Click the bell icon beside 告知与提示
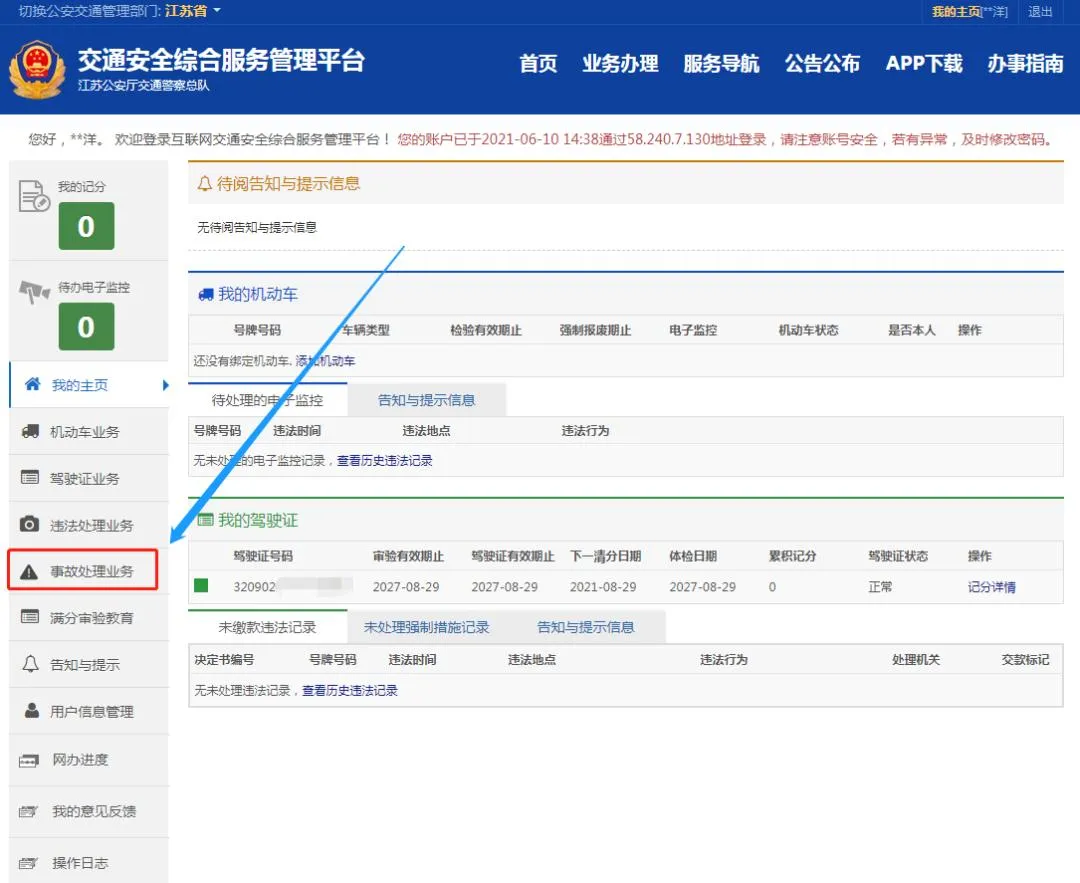 (30, 665)
